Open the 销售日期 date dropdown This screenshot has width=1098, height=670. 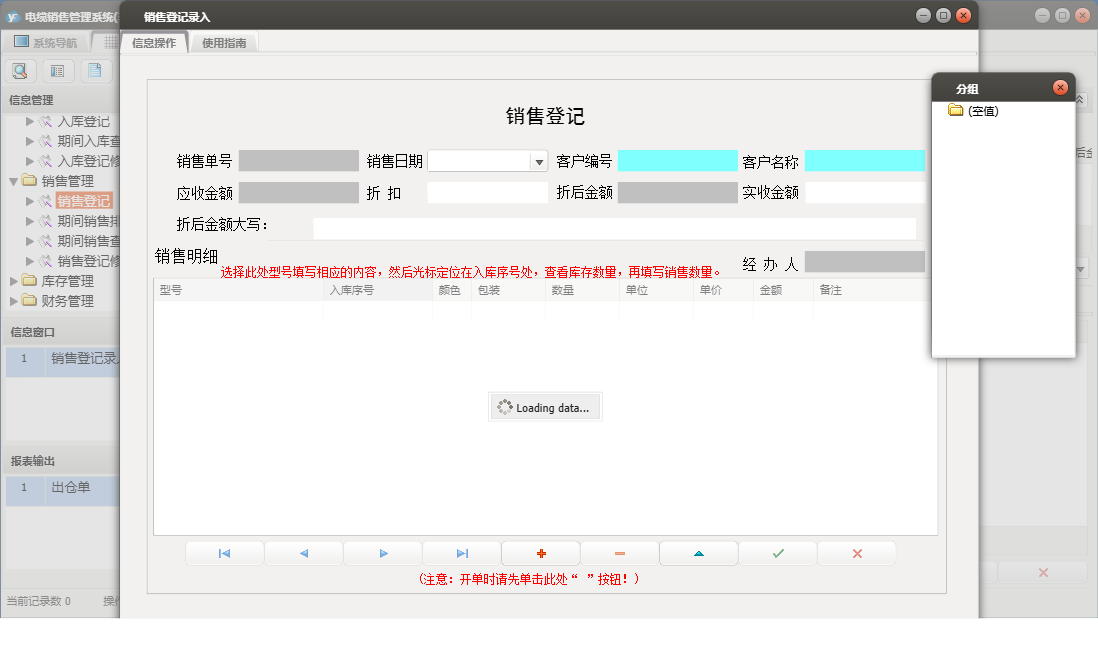click(538, 160)
